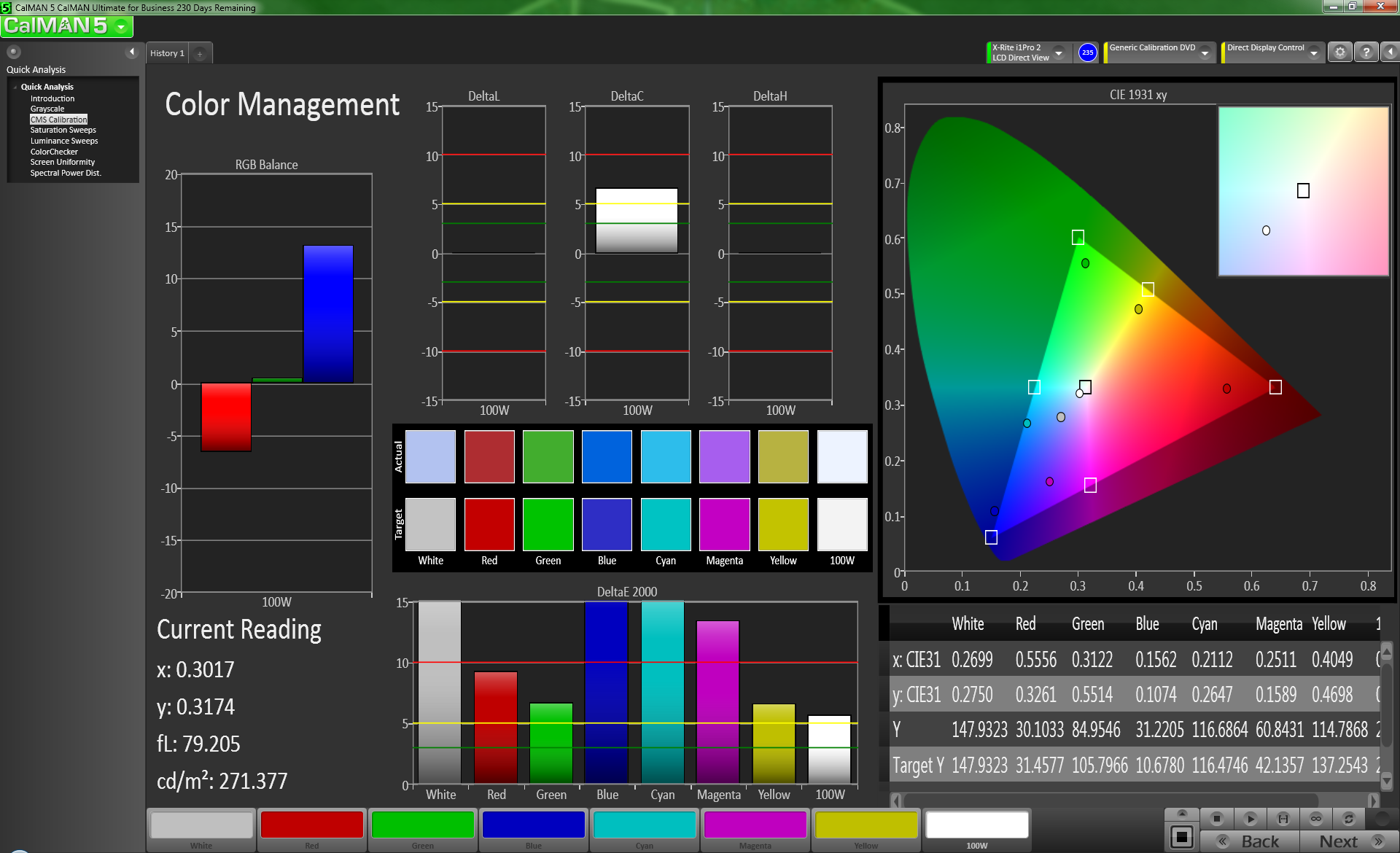The image size is (1400, 853).
Task: Open settings with the gear icon
Action: 1339,52
